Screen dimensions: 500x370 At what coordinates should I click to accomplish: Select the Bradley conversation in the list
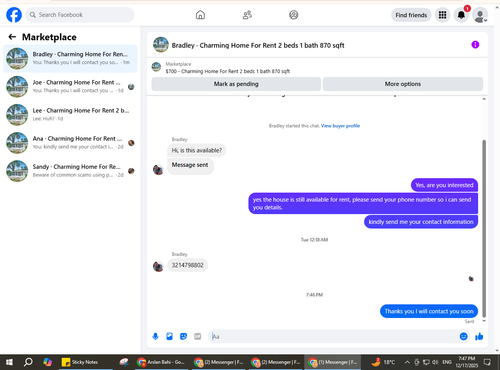[x=70, y=58]
